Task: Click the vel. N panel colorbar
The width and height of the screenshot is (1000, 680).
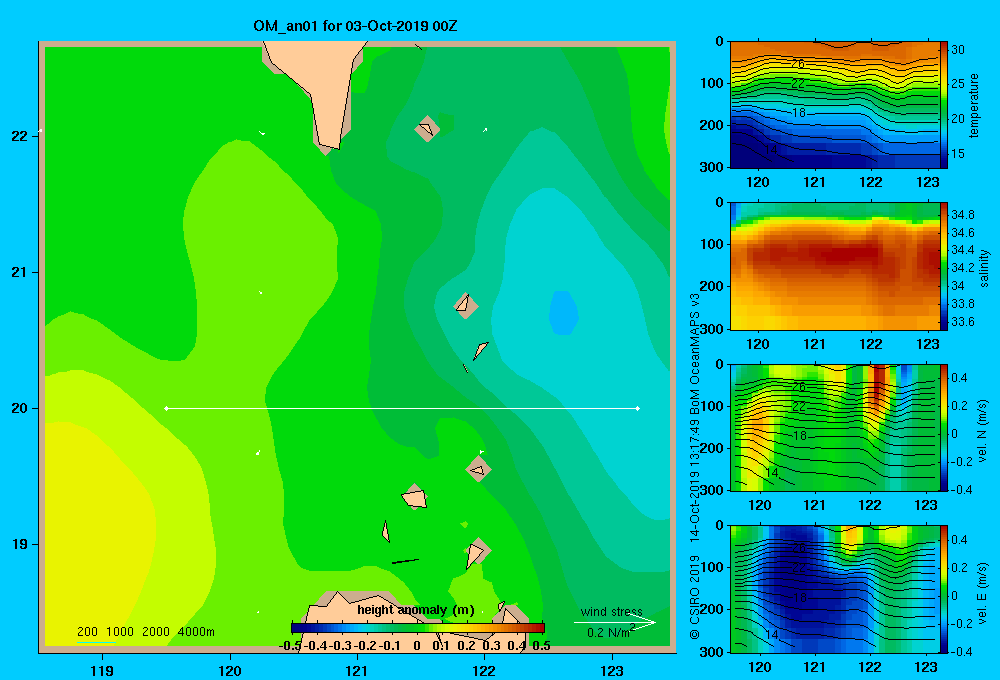Action: coord(944,427)
